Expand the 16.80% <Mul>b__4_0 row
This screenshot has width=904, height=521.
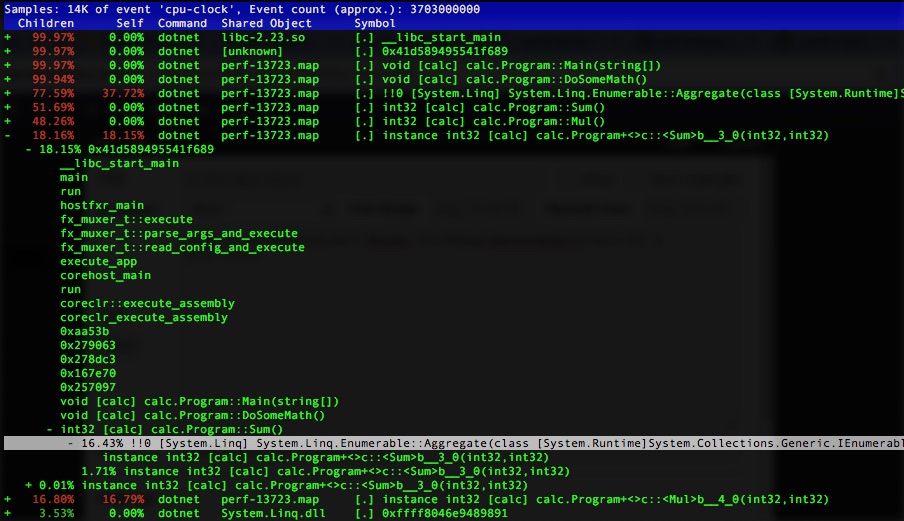7,499
